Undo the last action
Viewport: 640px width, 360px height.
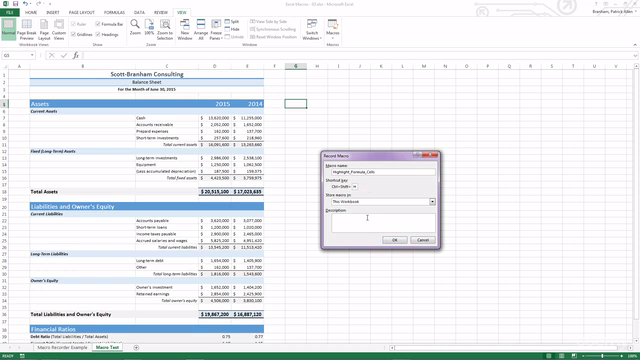coord(25,4)
